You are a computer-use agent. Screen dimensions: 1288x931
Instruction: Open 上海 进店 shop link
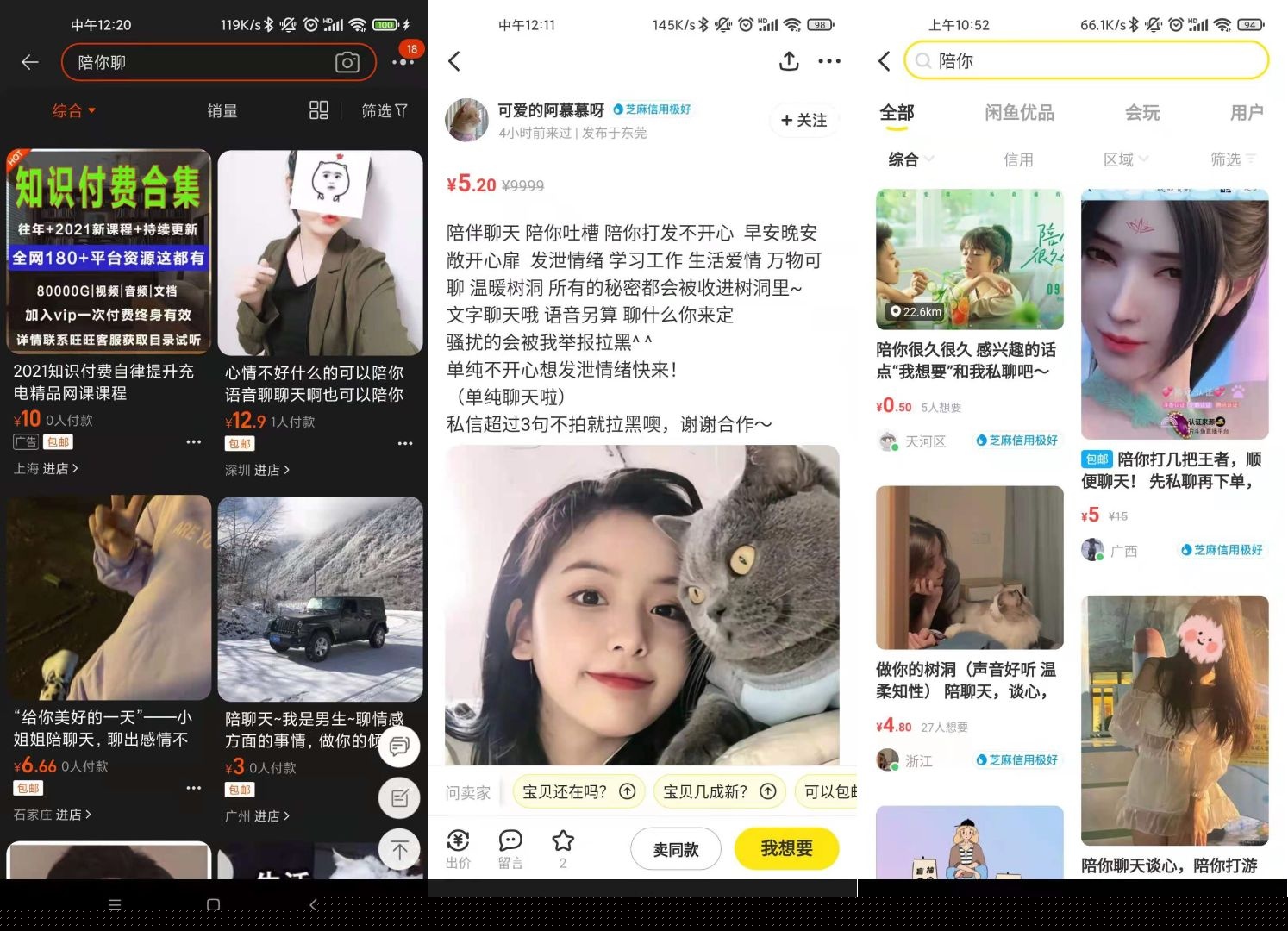tap(46, 468)
